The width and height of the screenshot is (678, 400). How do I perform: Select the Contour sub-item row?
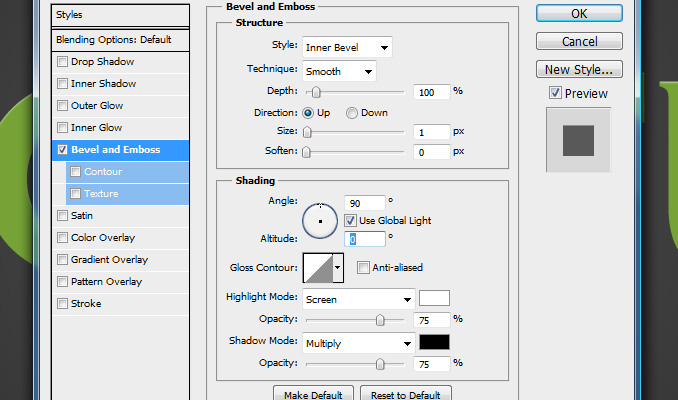click(x=127, y=172)
